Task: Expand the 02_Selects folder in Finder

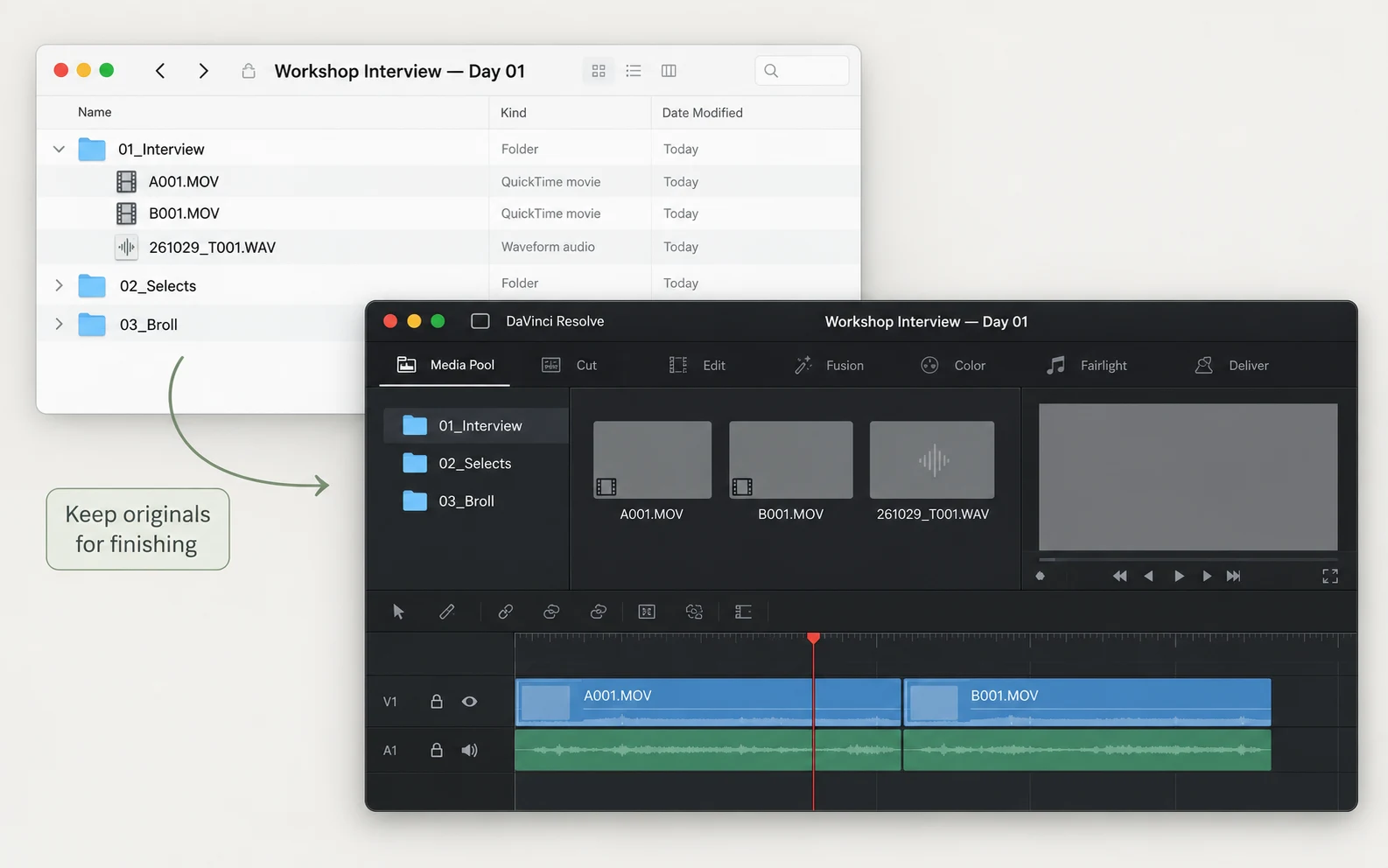Action: (x=59, y=285)
